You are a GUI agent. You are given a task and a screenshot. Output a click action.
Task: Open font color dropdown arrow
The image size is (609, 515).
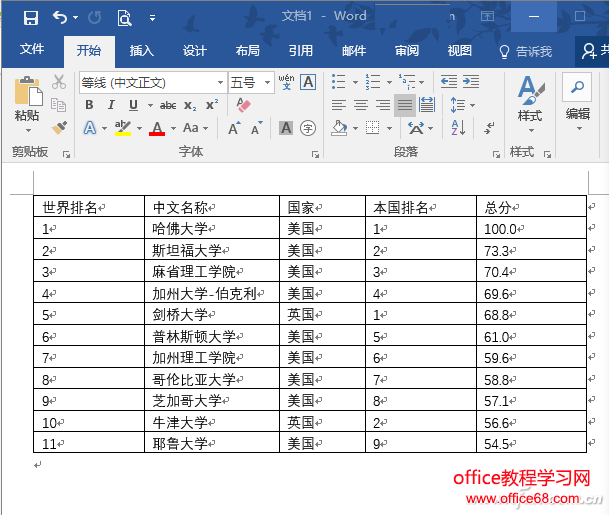pyautogui.click(x=174, y=128)
